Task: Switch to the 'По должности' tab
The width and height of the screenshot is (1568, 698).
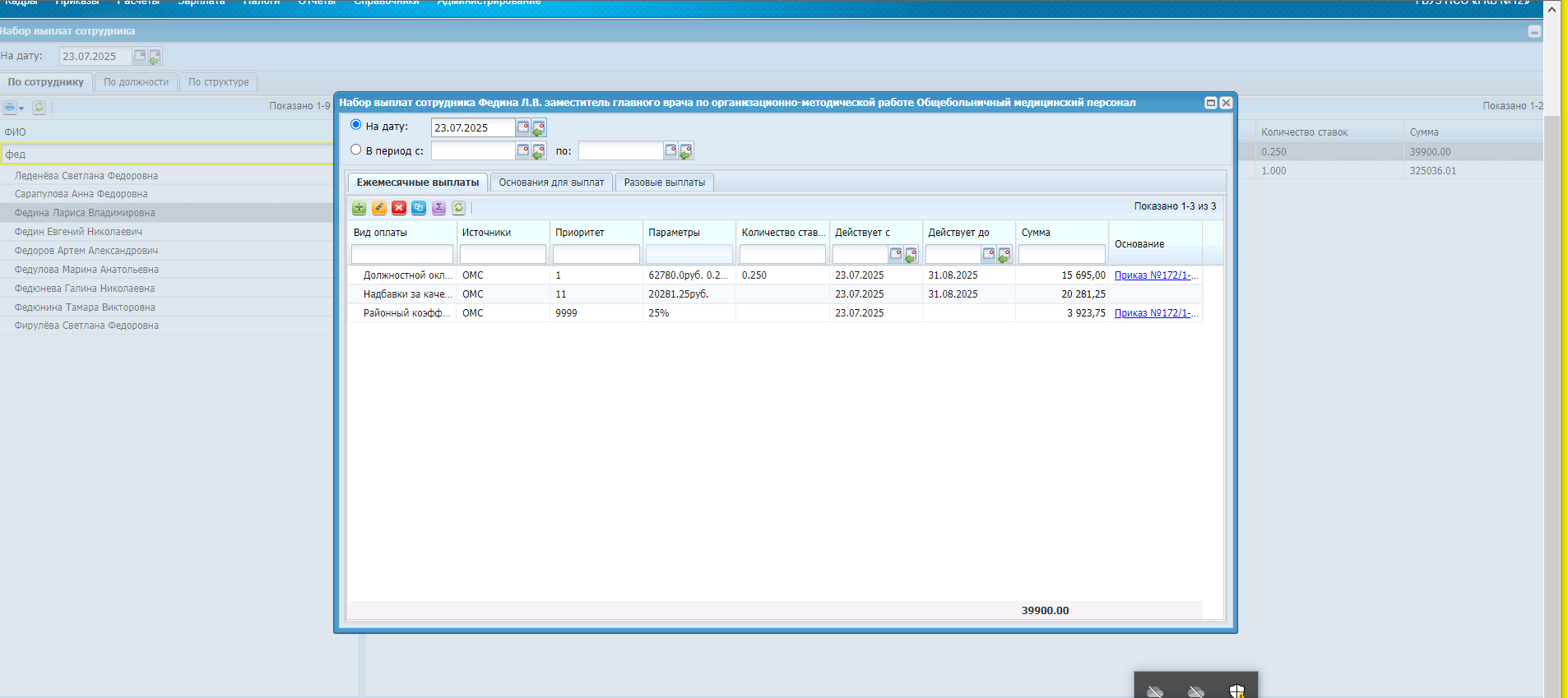Action: click(136, 82)
